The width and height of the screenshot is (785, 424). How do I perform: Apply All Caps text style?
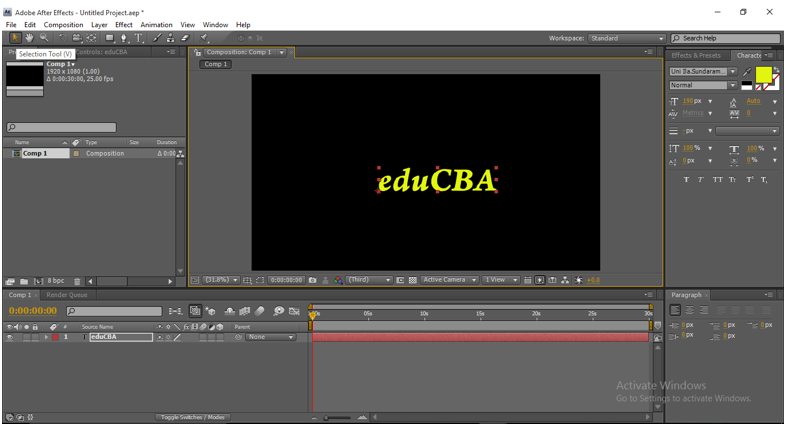[718, 180]
